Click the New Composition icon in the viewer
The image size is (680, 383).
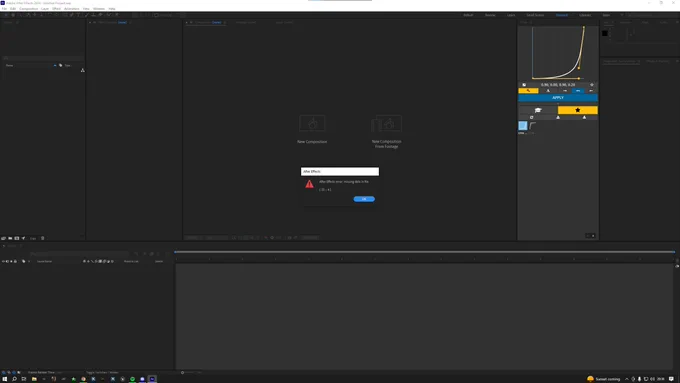click(312, 123)
